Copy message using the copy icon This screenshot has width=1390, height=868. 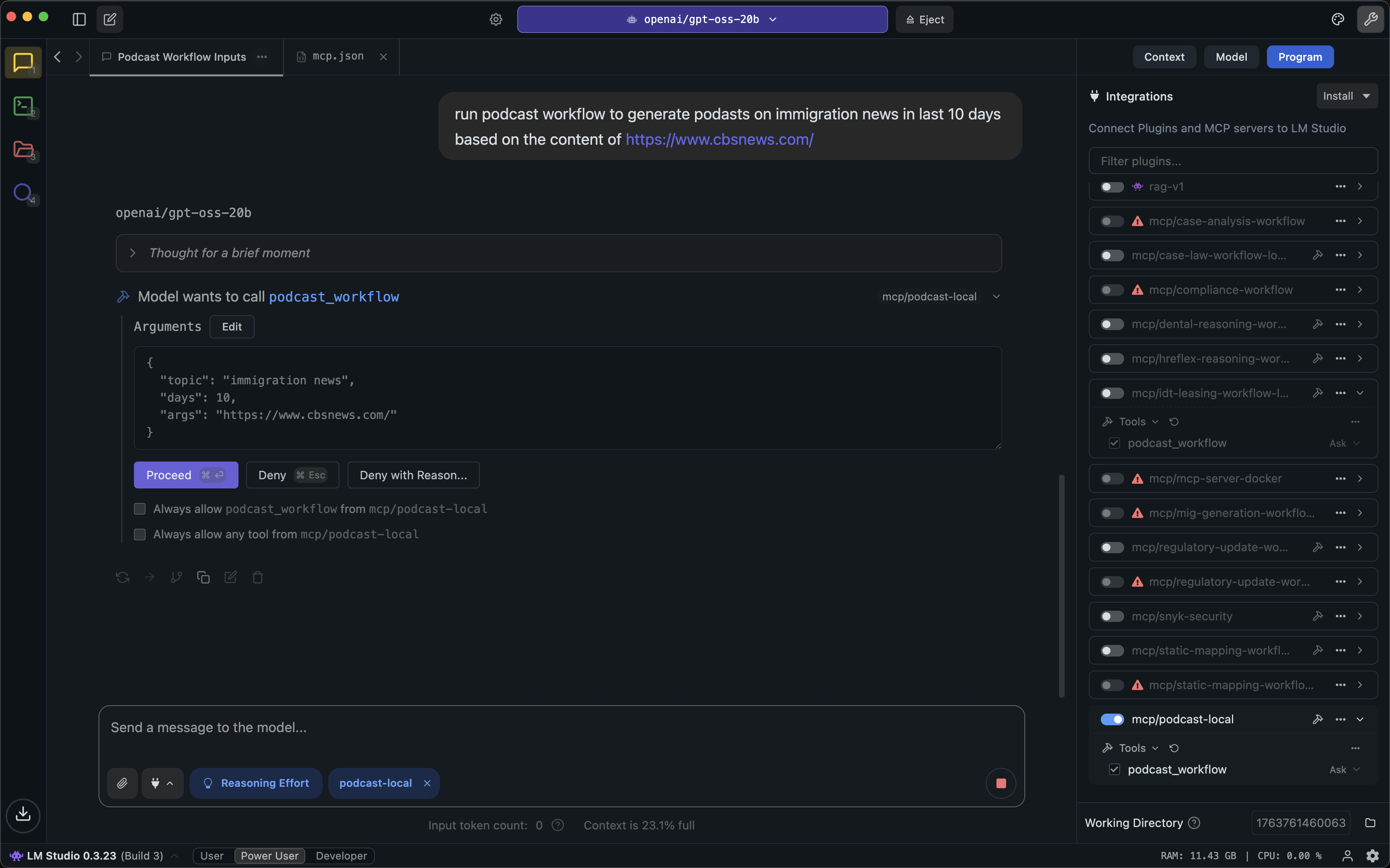pos(203,577)
